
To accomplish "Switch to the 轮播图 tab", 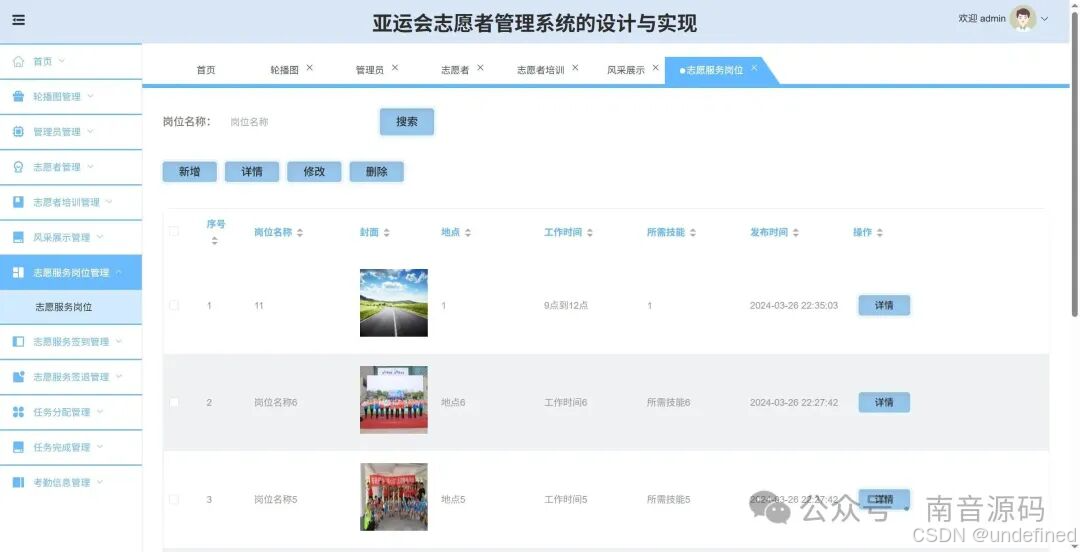I will [284, 70].
